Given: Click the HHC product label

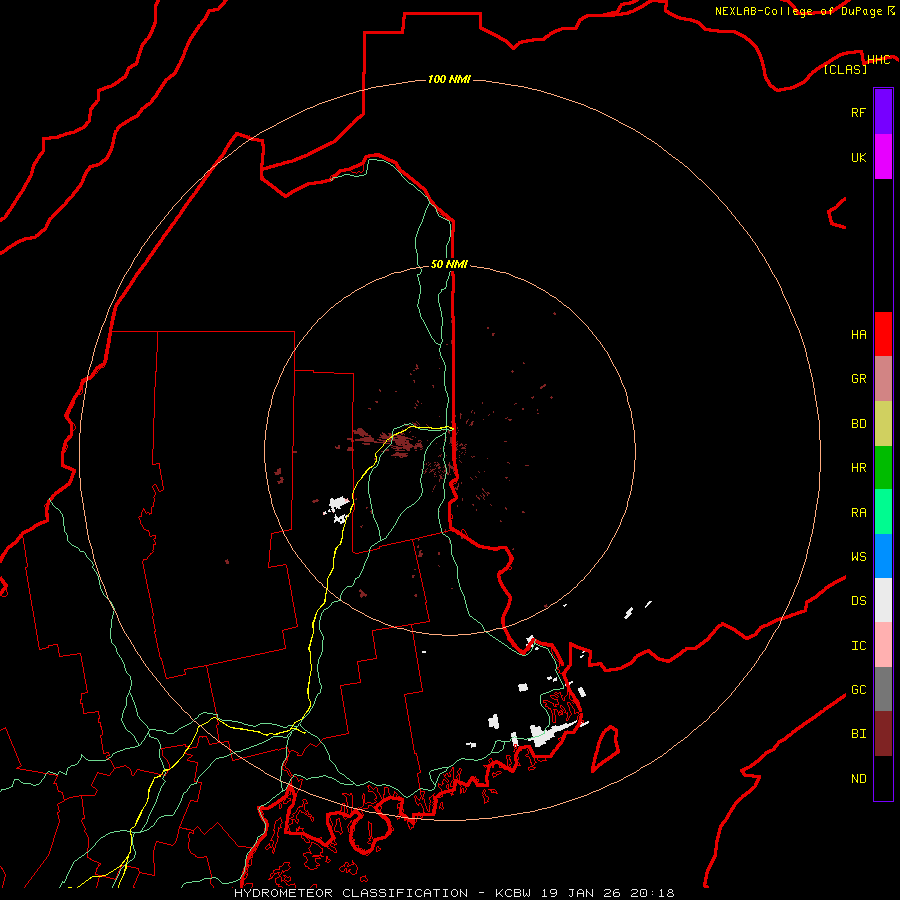Looking at the screenshot, I should pyautogui.click(x=878, y=60).
